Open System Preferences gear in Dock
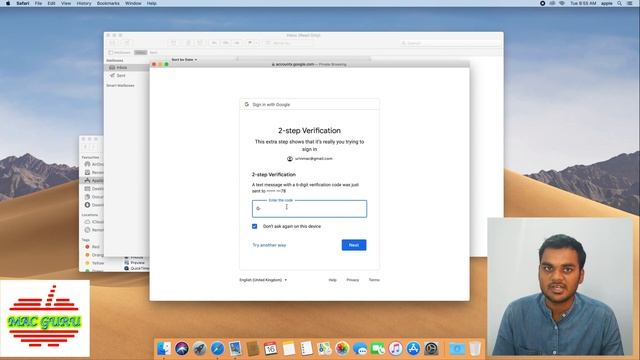The image size is (640, 360). (431, 348)
